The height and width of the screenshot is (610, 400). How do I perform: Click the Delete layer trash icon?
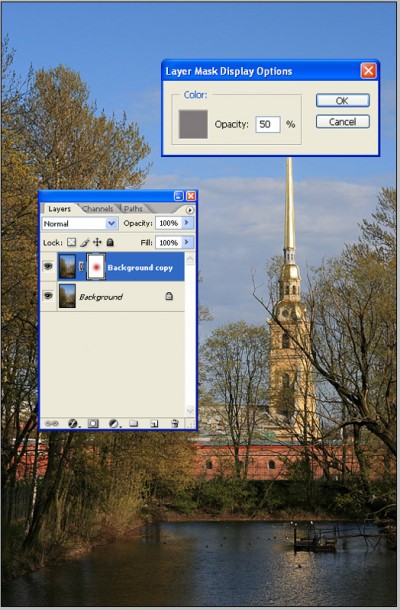pos(175,423)
